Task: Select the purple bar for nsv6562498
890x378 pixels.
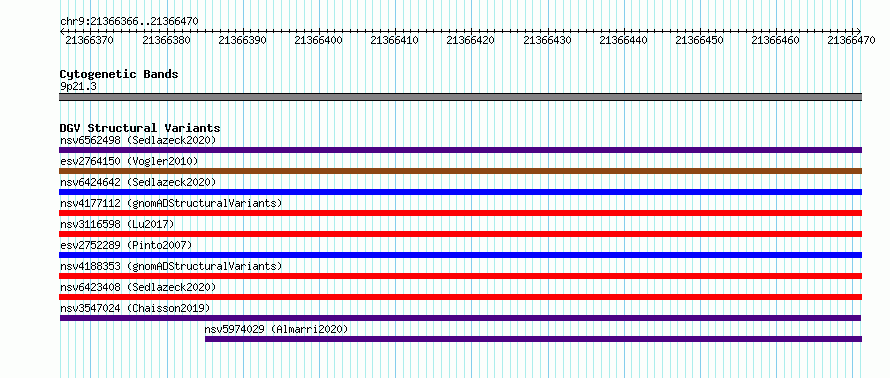Action: click(x=460, y=150)
